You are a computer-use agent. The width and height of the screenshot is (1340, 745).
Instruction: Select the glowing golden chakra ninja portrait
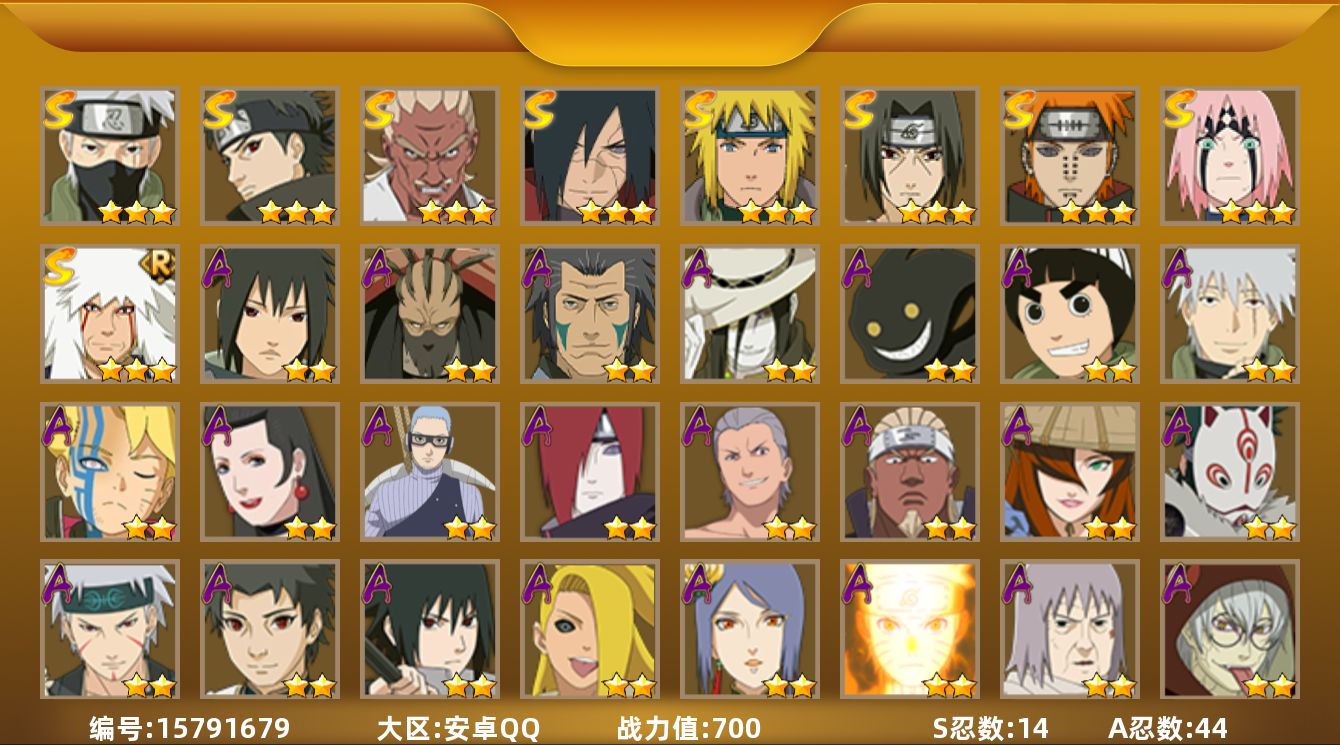(910, 630)
